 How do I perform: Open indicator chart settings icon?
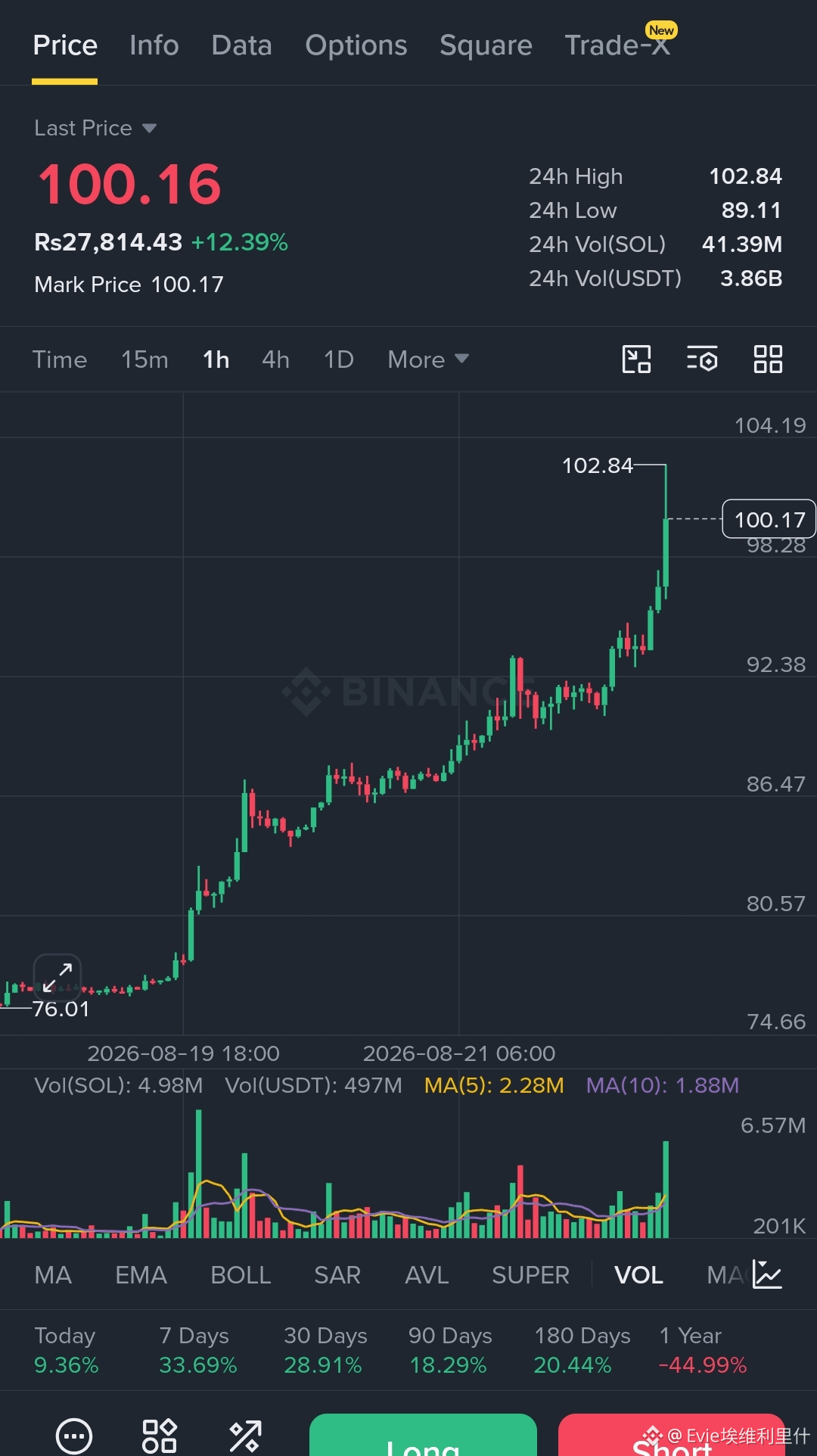point(767,1275)
